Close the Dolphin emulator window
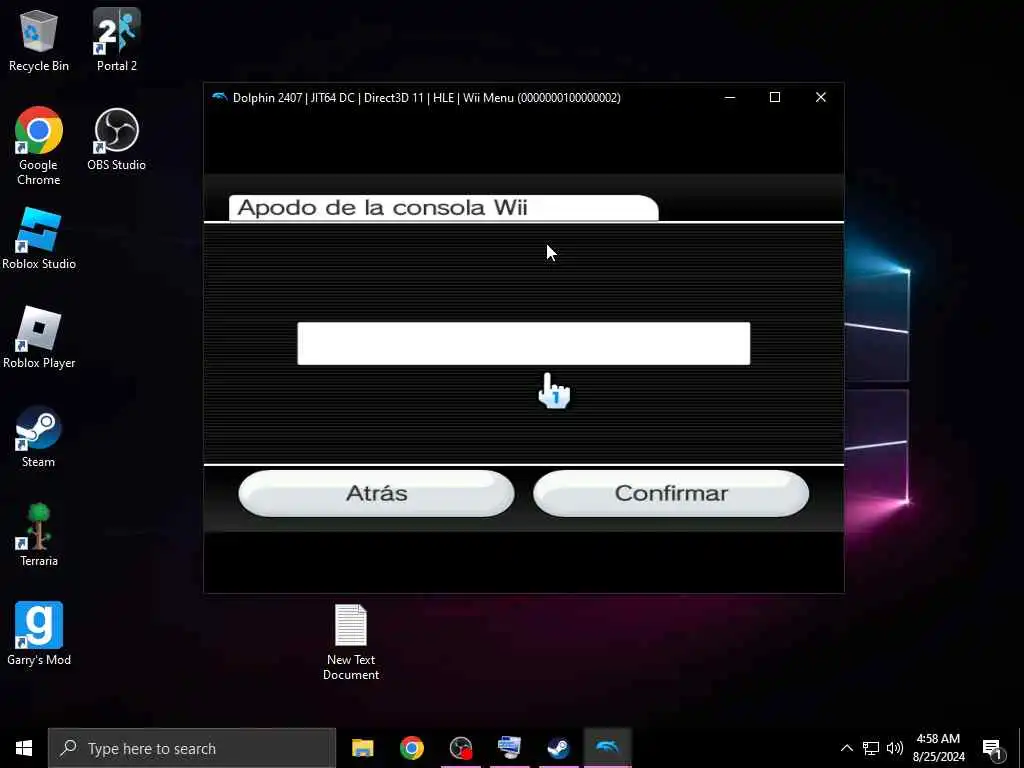The width and height of the screenshot is (1024, 768). [821, 97]
